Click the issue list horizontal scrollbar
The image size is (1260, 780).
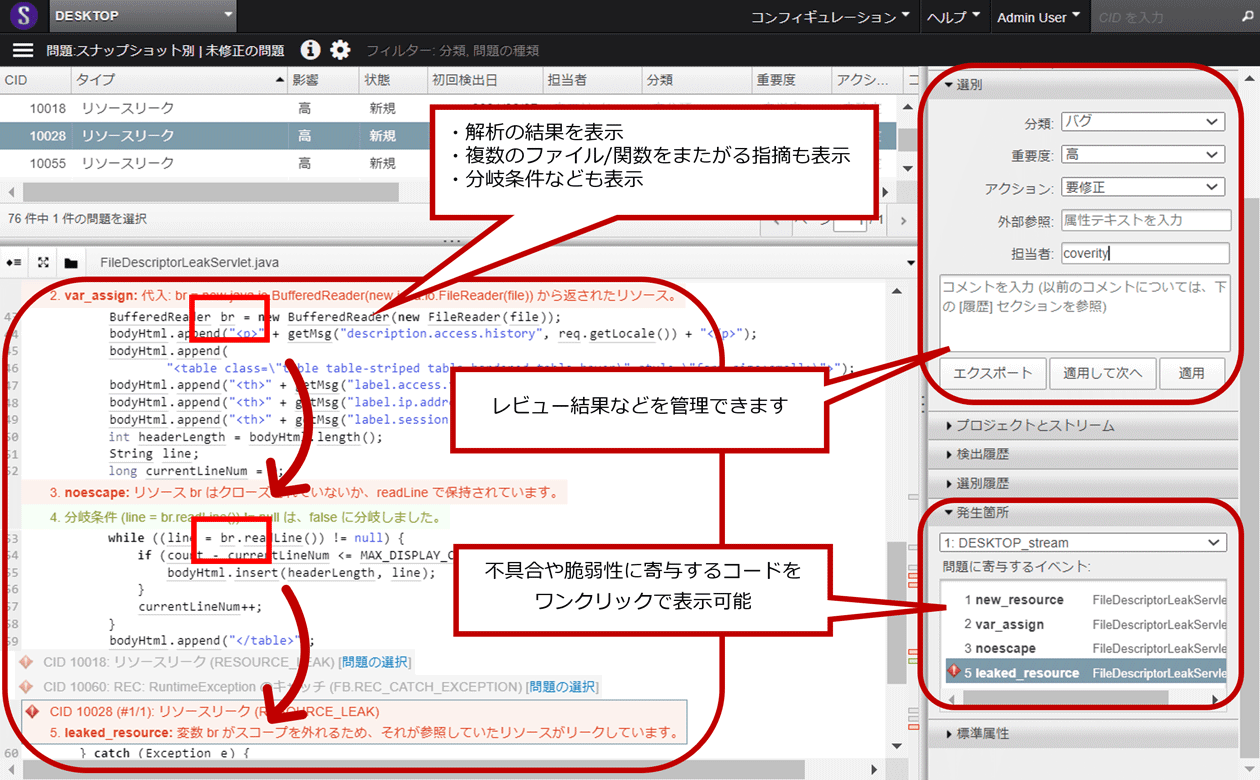(200, 191)
